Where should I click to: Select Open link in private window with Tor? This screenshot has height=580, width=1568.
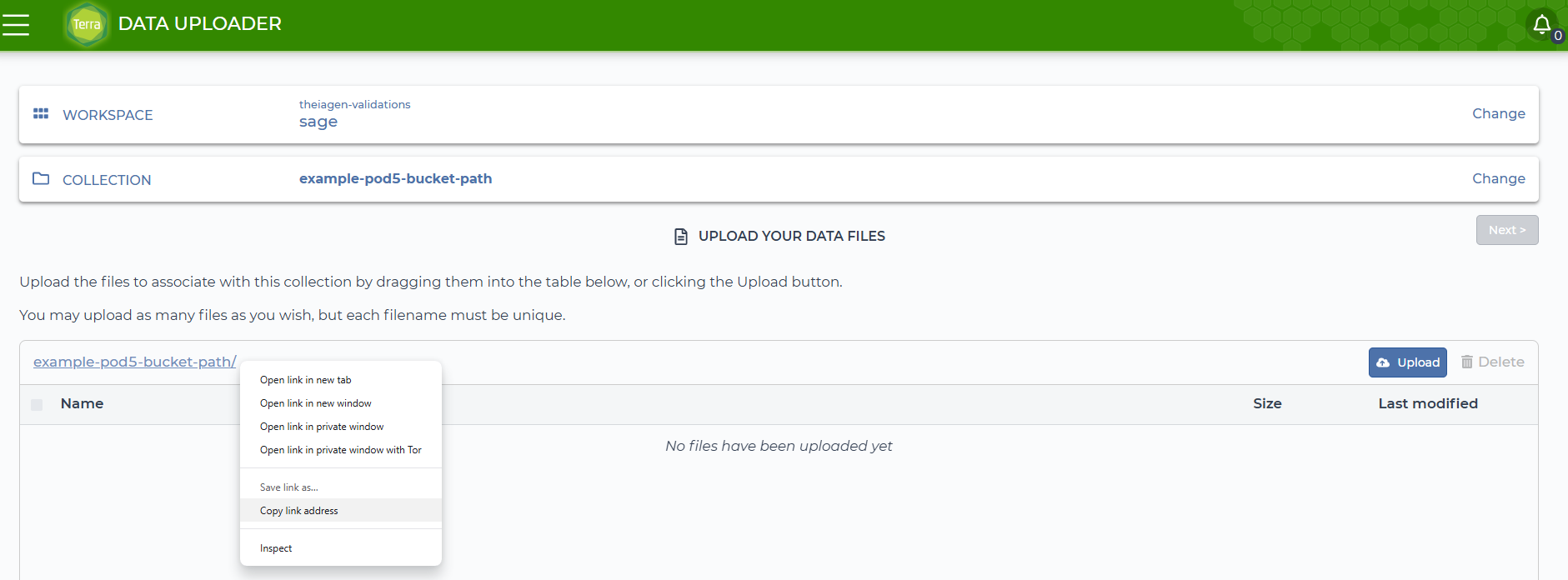click(340, 450)
